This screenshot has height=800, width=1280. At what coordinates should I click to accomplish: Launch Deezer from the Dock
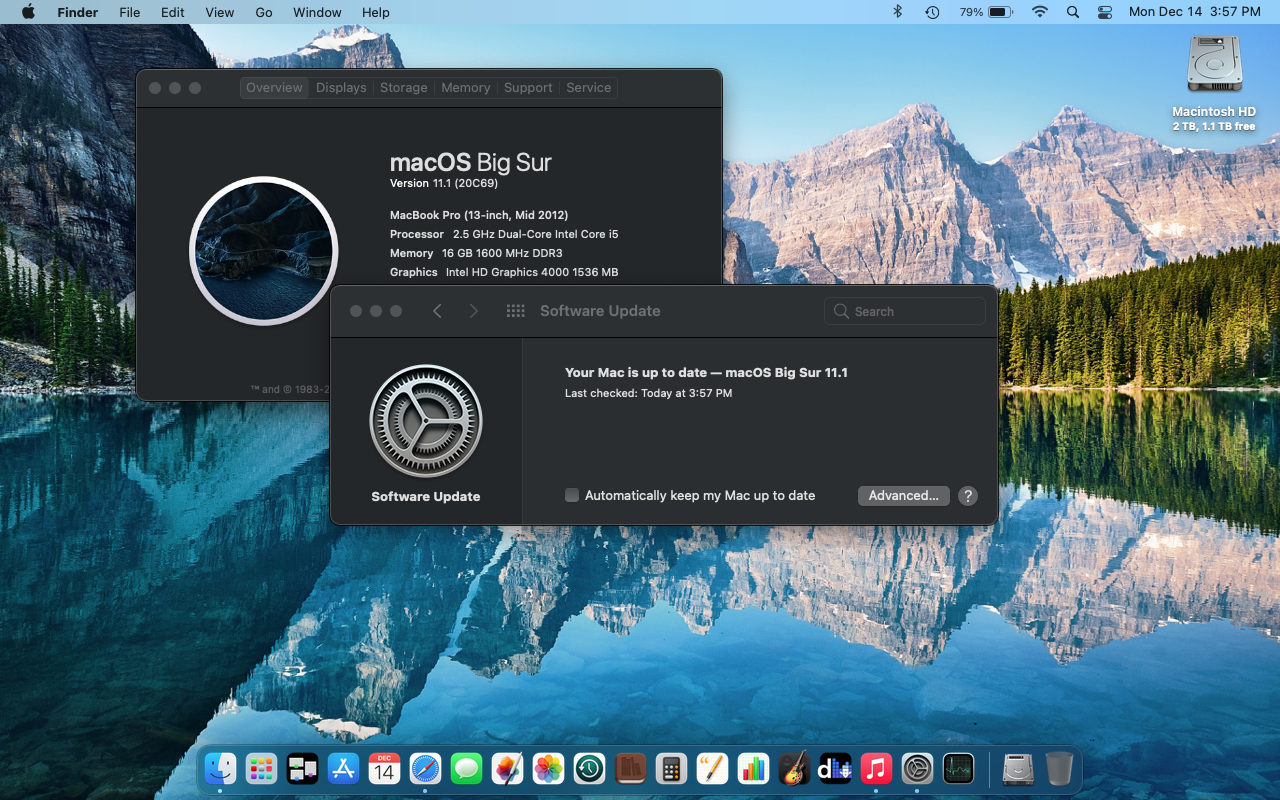[835, 768]
